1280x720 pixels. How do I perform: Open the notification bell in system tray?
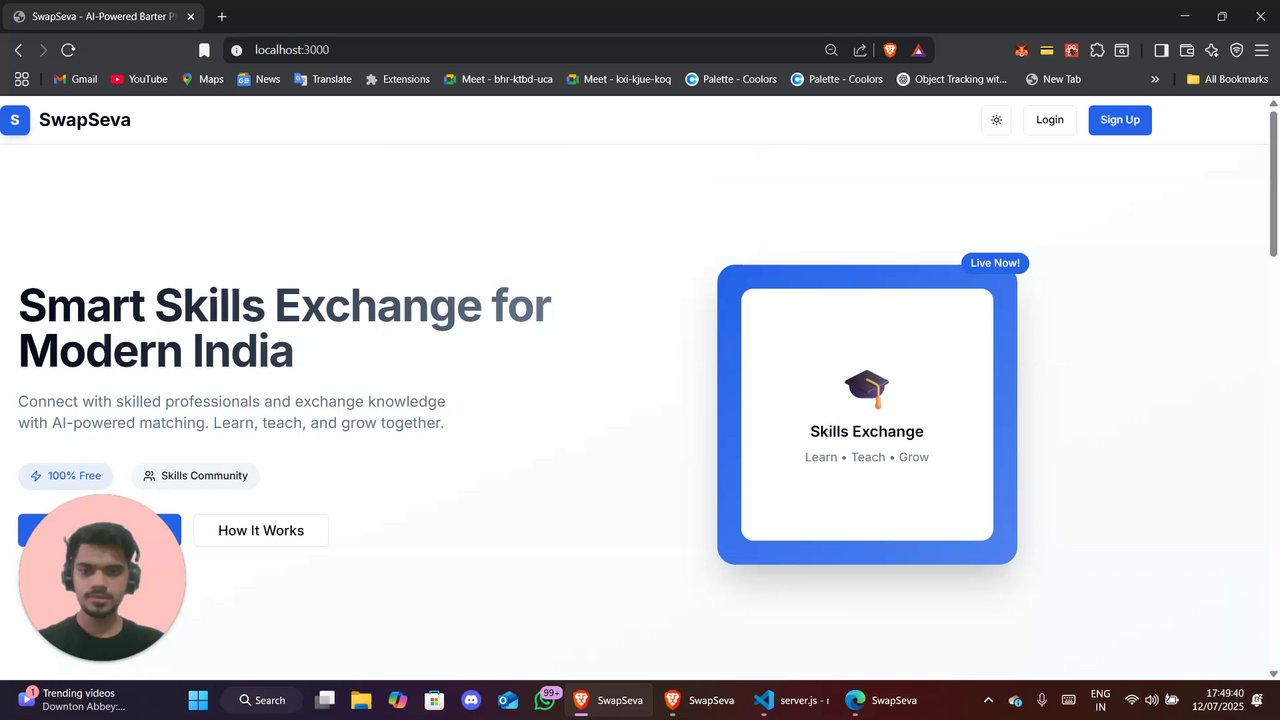(1257, 700)
